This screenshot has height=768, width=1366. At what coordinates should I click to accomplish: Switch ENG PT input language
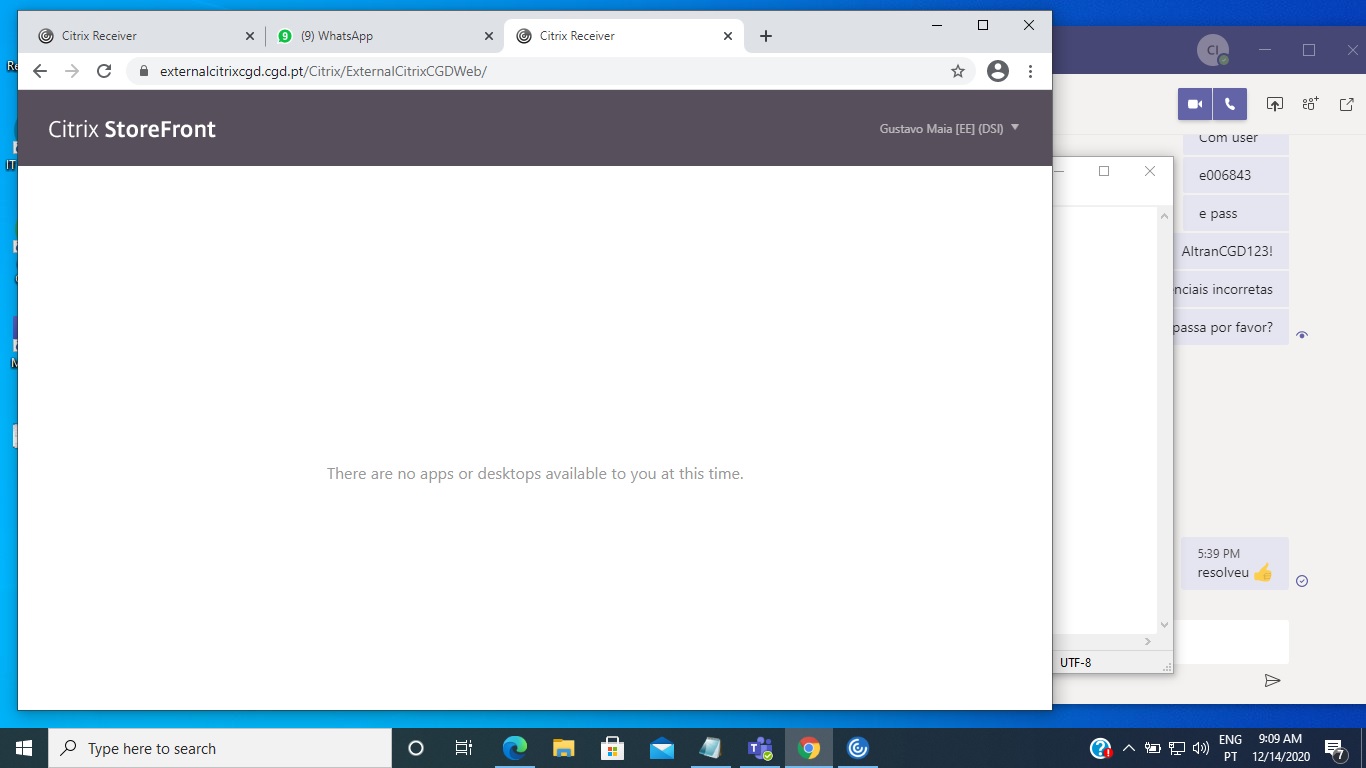click(x=1231, y=748)
